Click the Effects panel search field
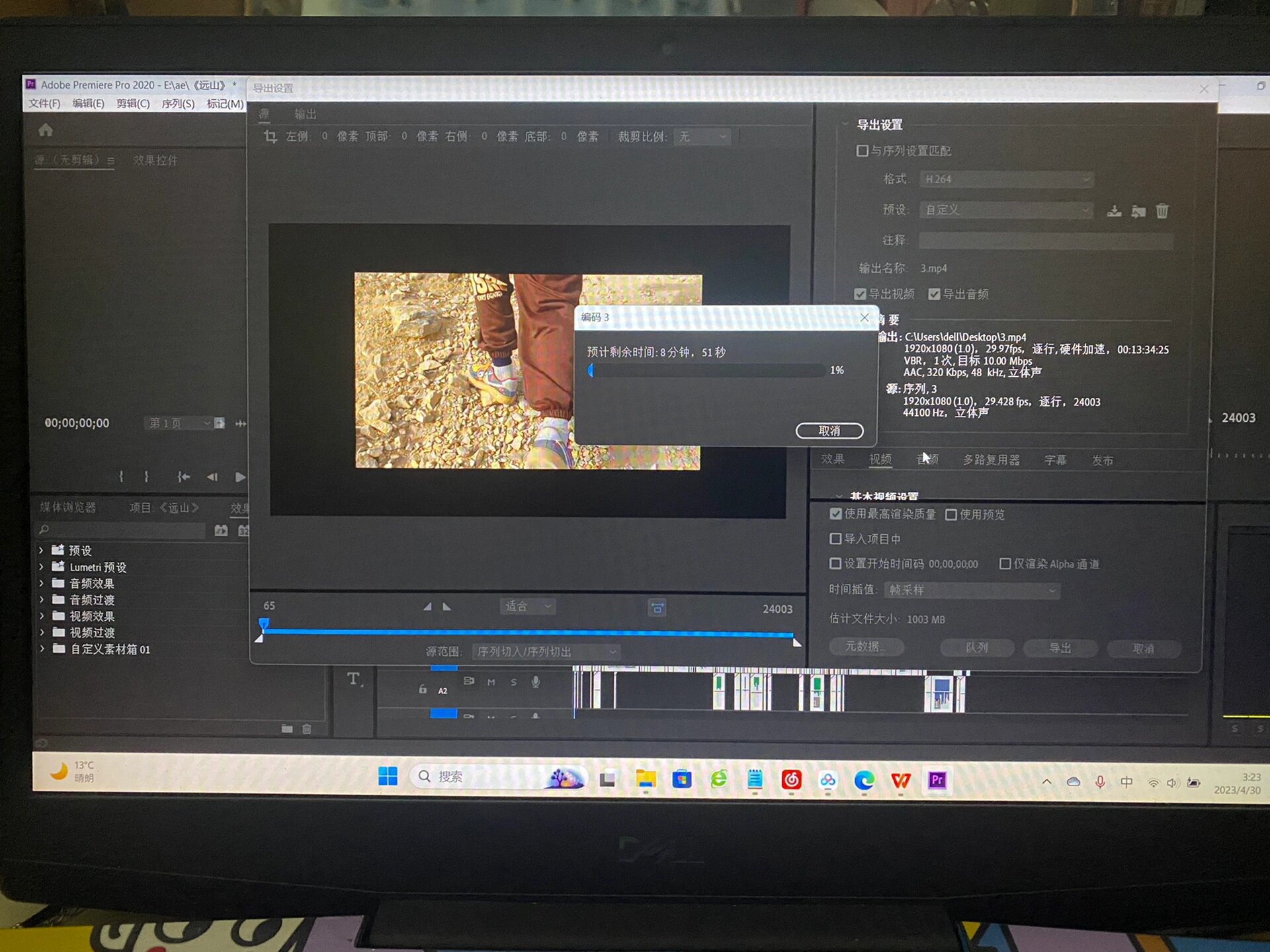1270x952 pixels. point(121,530)
